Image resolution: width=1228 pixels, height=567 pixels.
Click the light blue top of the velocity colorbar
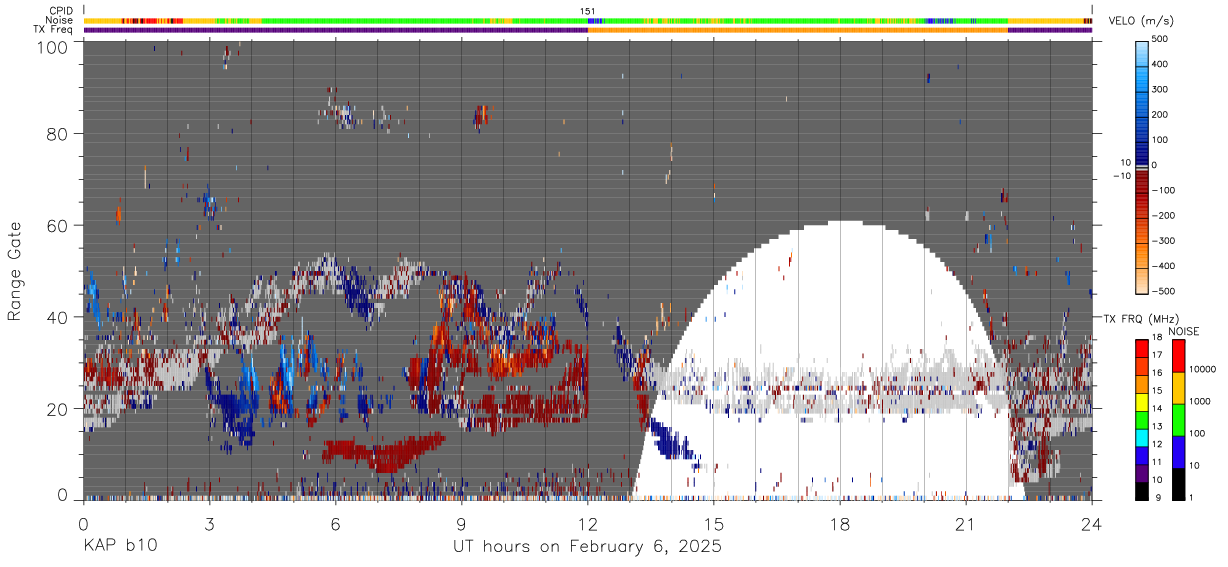pyautogui.click(x=1142, y=53)
